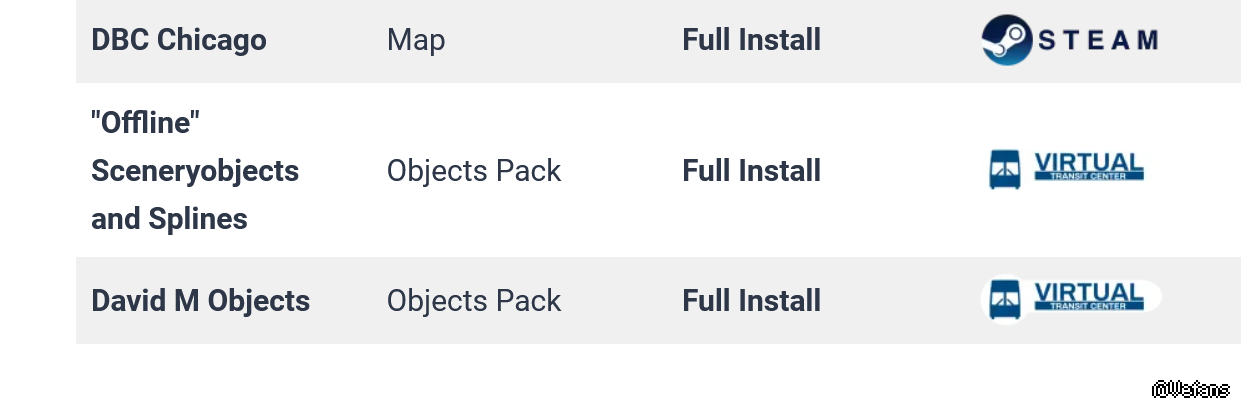Click the "and Splines" text line
Image resolution: width=1241 pixels, height=410 pixels.
point(169,219)
